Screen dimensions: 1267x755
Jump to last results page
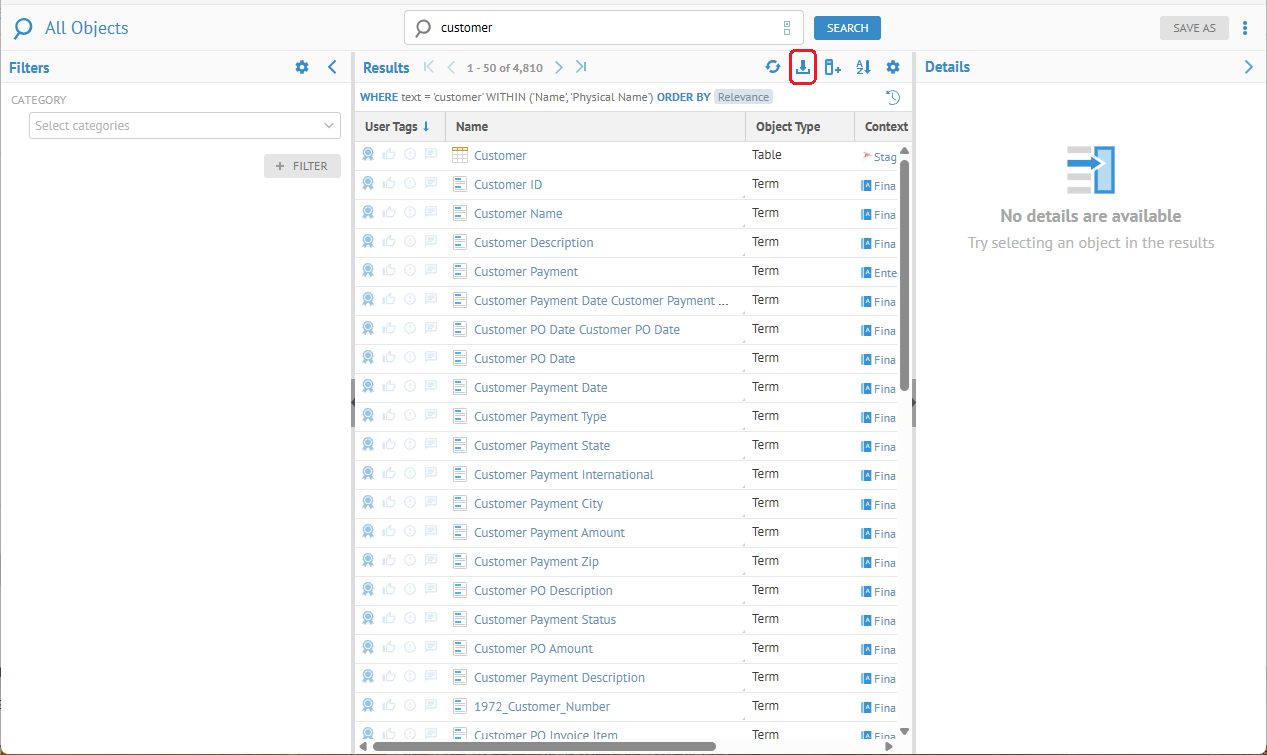pyautogui.click(x=581, y=67)
